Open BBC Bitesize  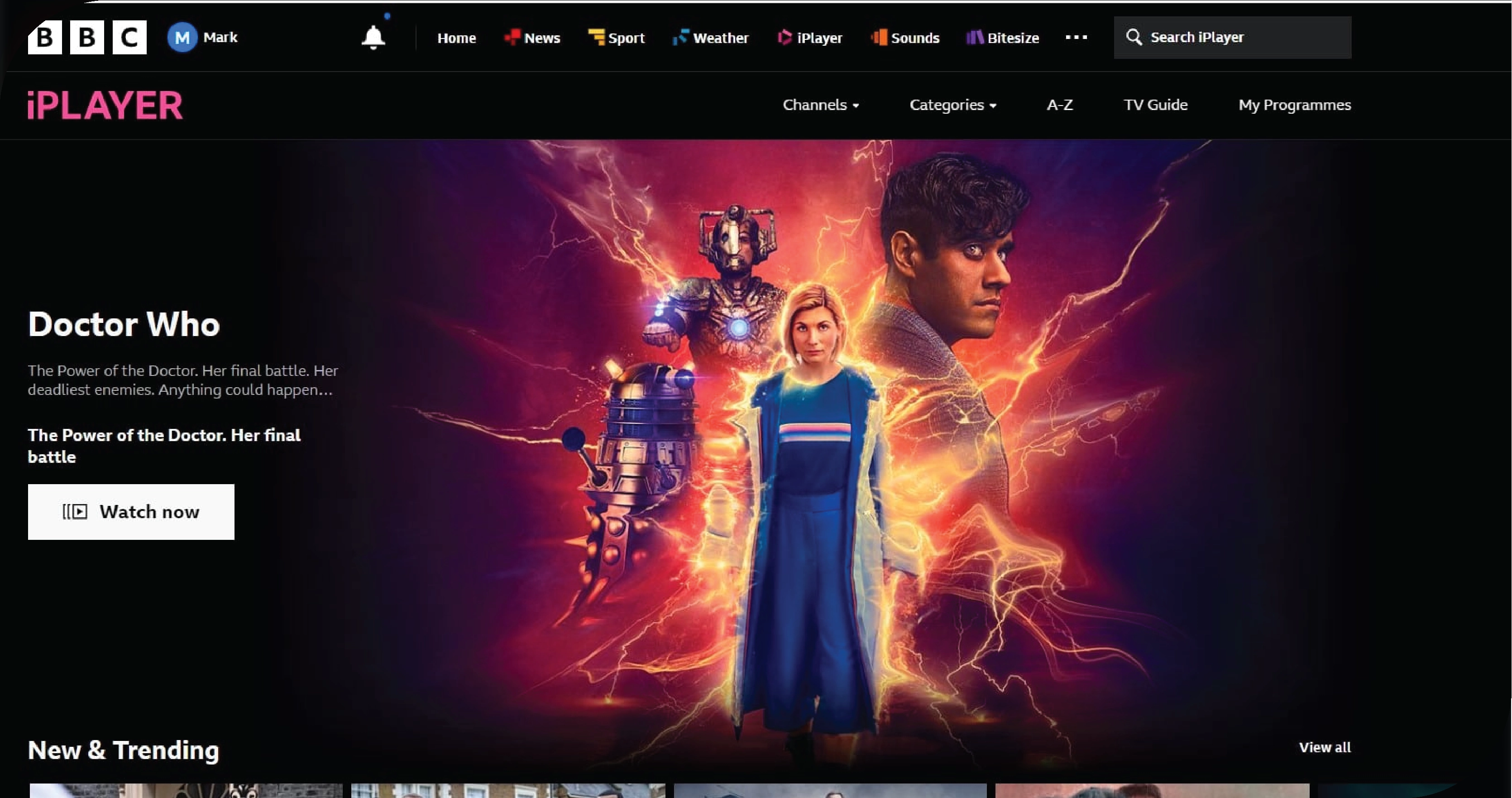[1003, 38]
